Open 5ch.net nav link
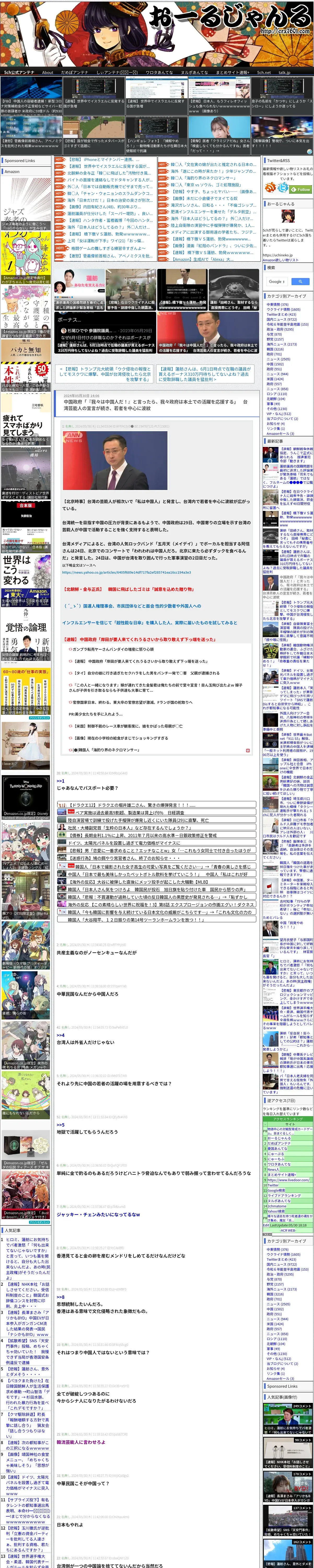 pos(264,72)
